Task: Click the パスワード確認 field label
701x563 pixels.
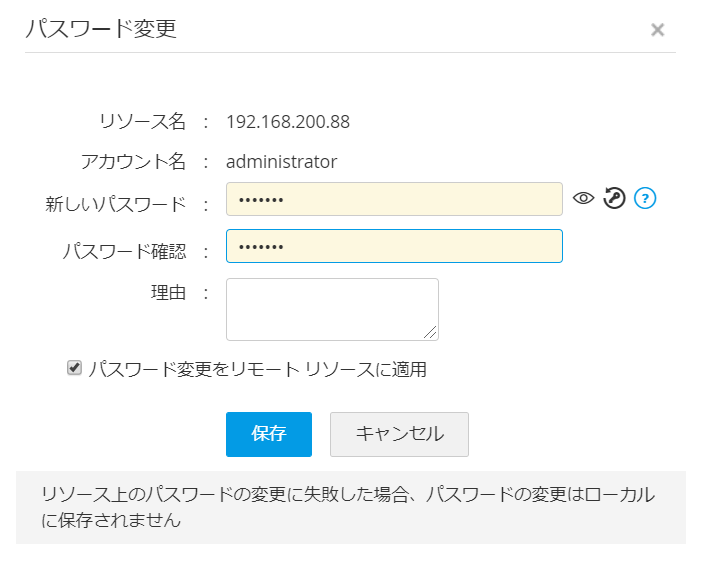Action: 124,251
